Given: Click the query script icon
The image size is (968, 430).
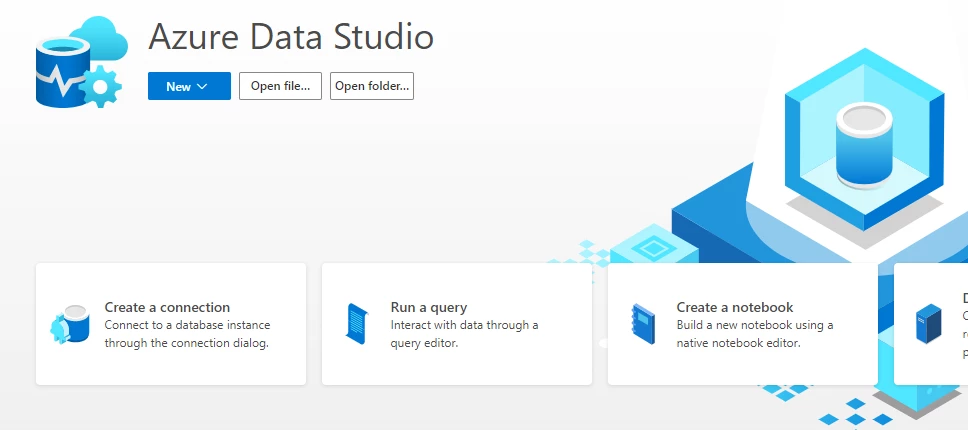Looking at the screenshot, I should [357, 324].
